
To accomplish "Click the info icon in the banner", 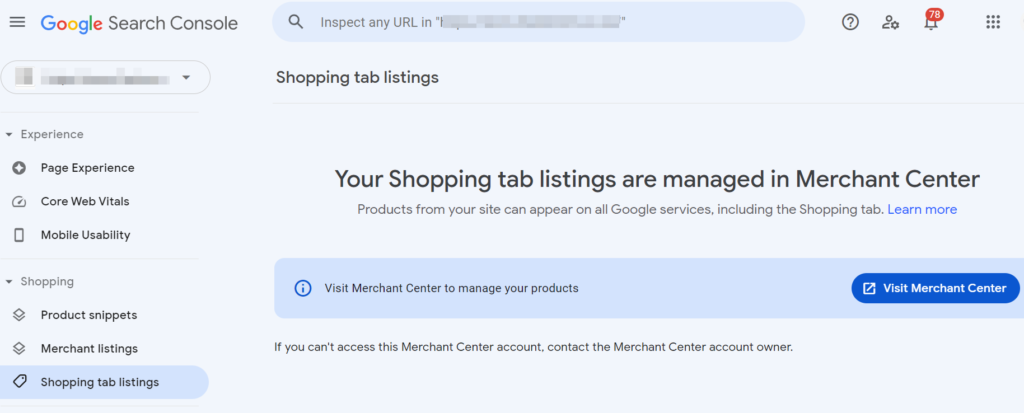I will (303, 288).
